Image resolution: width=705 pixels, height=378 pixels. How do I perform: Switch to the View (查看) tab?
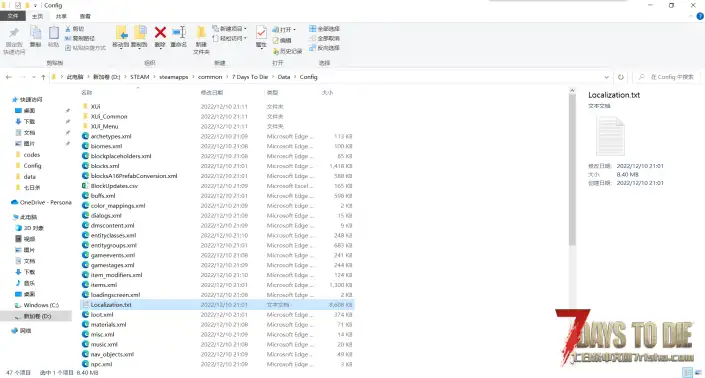coord(85,16)
